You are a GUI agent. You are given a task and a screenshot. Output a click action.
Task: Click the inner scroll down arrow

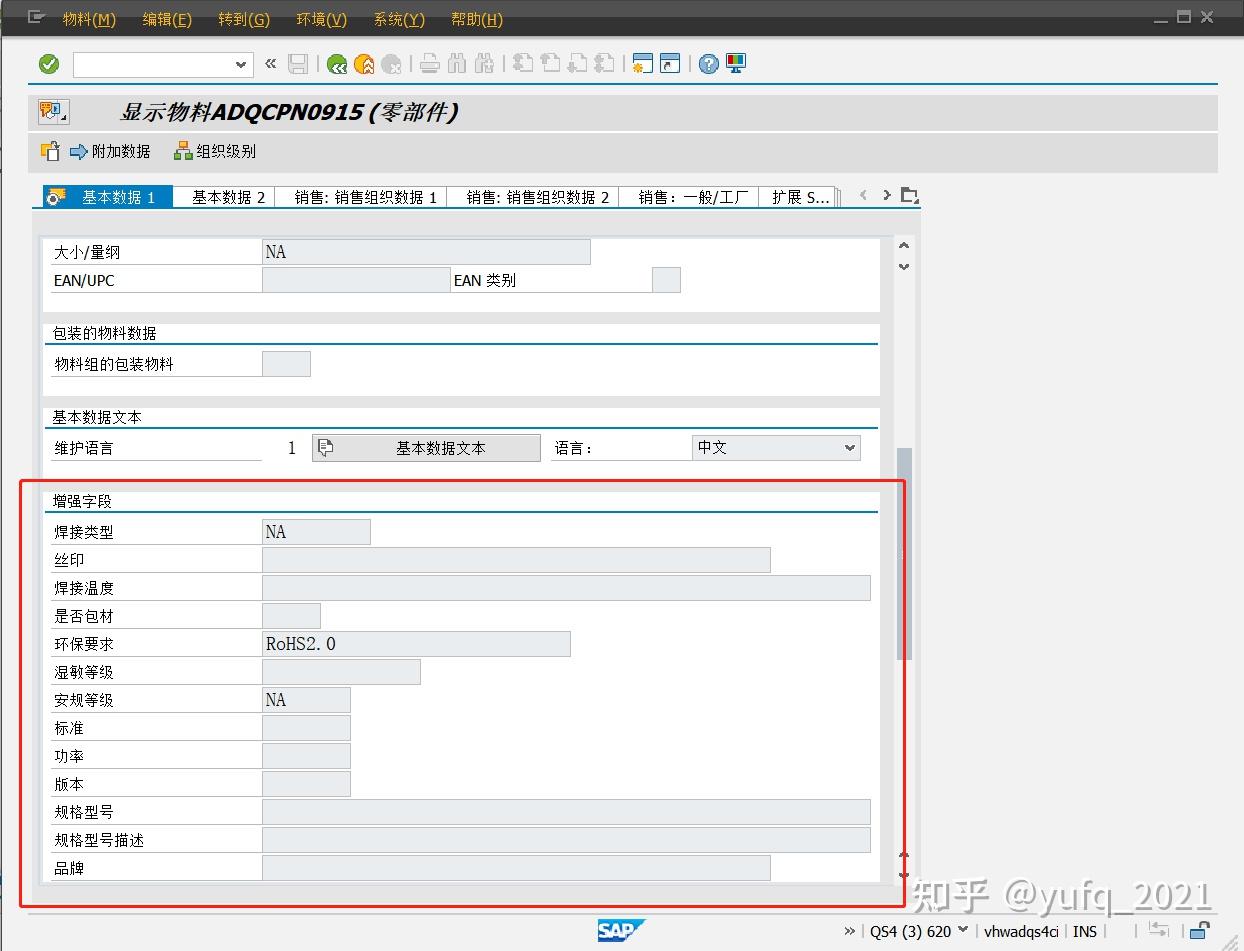point(904,267)
